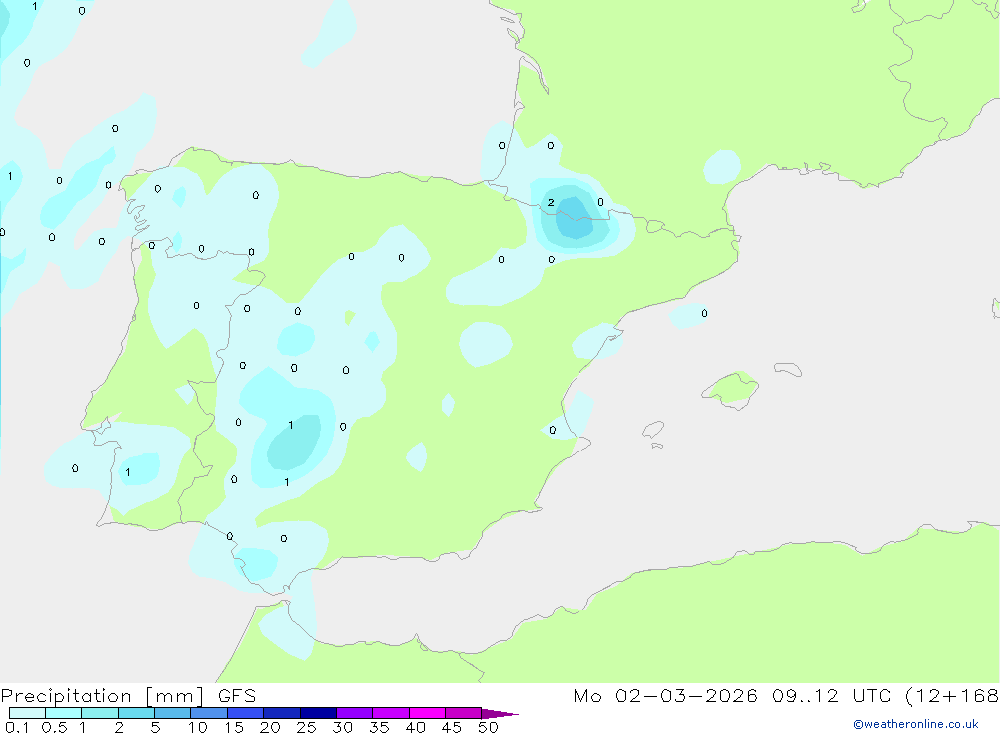
Task: Click the '09..12 UTC' time range text
Action: tap(831, 696)
